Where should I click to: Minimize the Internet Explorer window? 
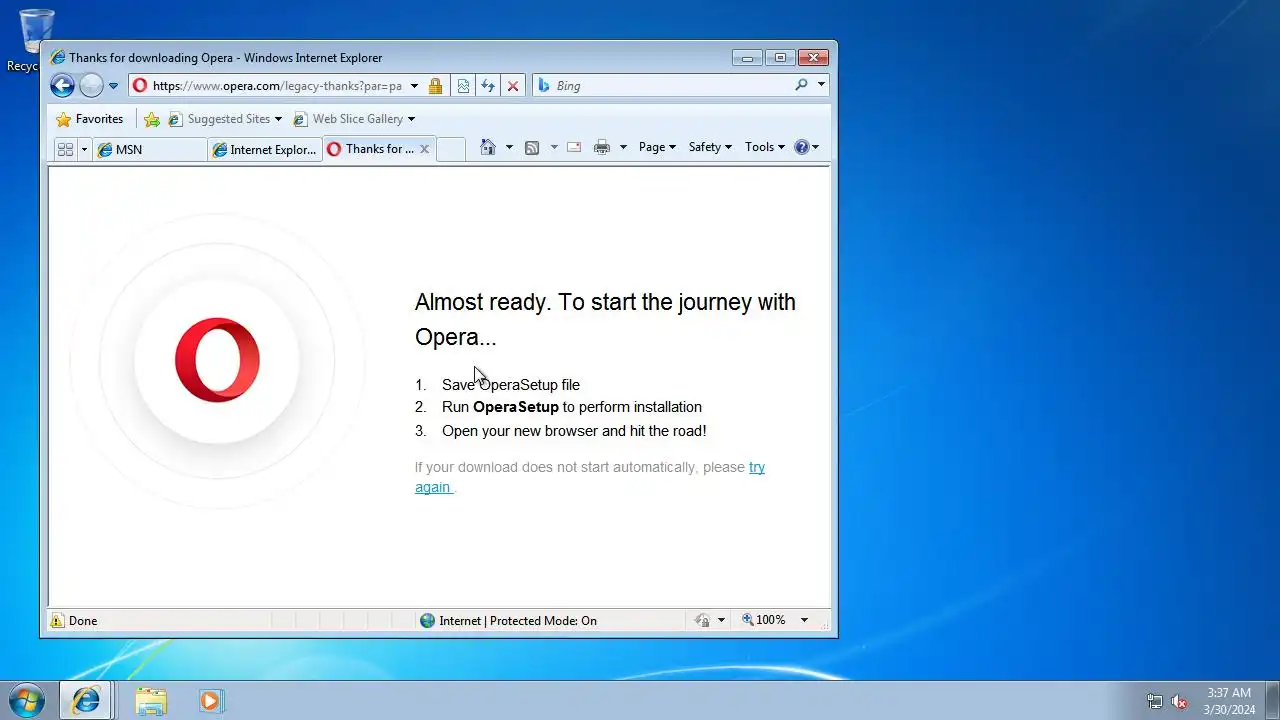[x=747, y=57]
